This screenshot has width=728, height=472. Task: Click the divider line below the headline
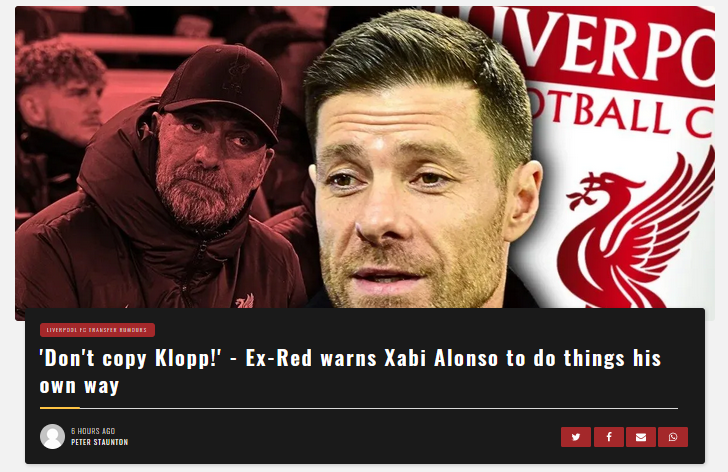pyautogui.click(x=359, y=408)
